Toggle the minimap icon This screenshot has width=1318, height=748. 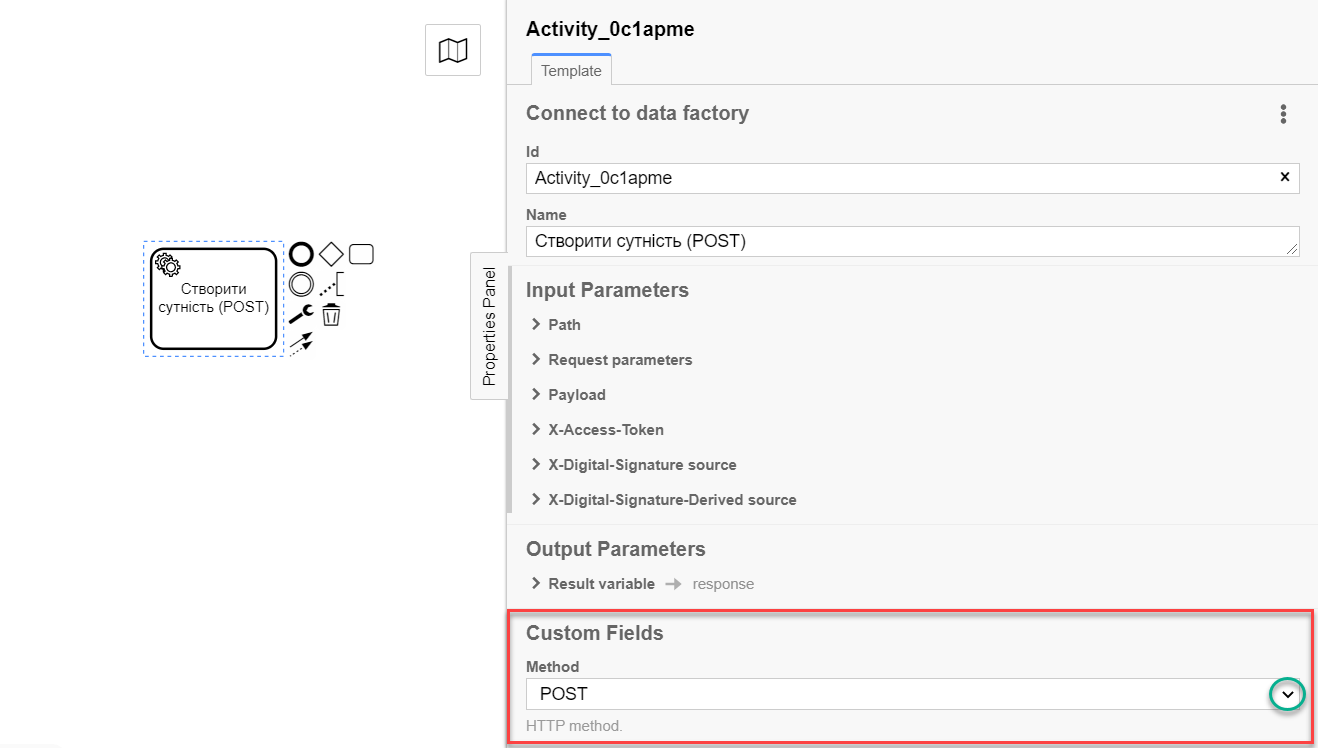coord(453,50)
